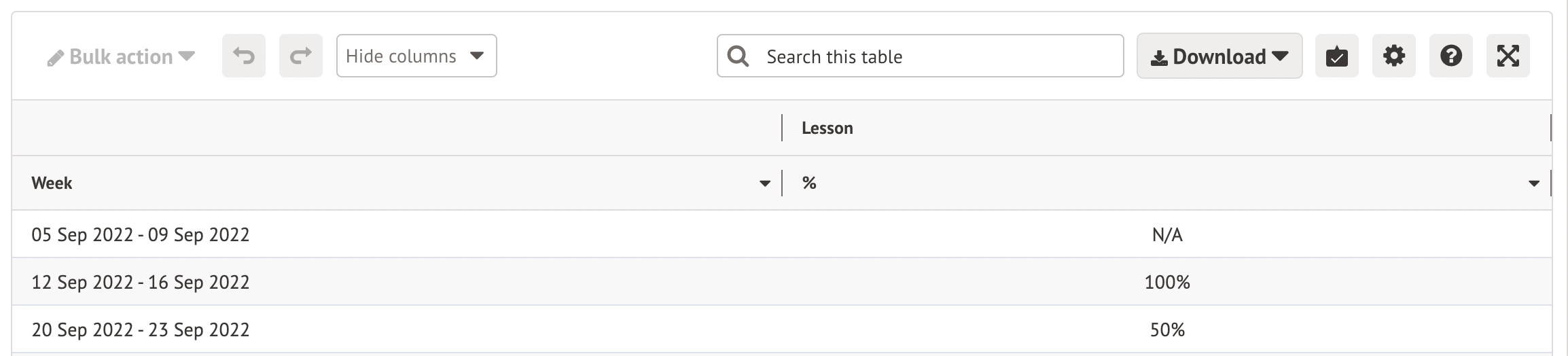Click the Lesson column header

click(827, 128)
